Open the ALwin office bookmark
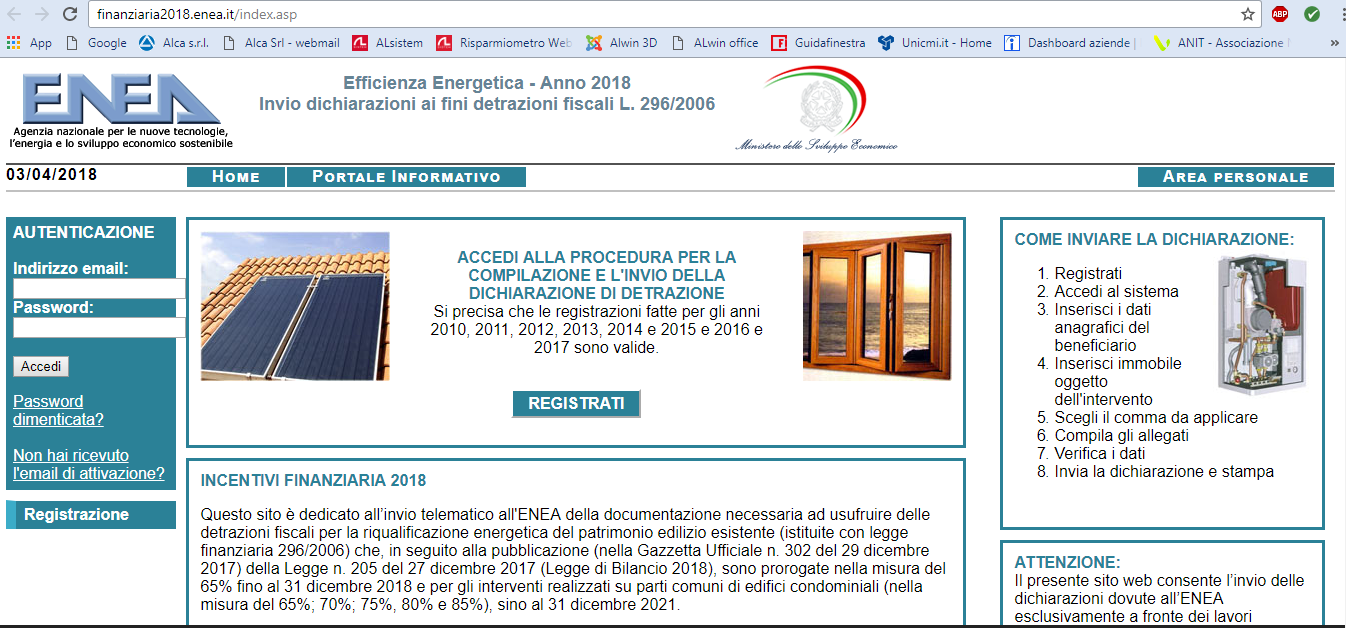Viewport: 1346px width, 628px height. [x=715, y=43]
